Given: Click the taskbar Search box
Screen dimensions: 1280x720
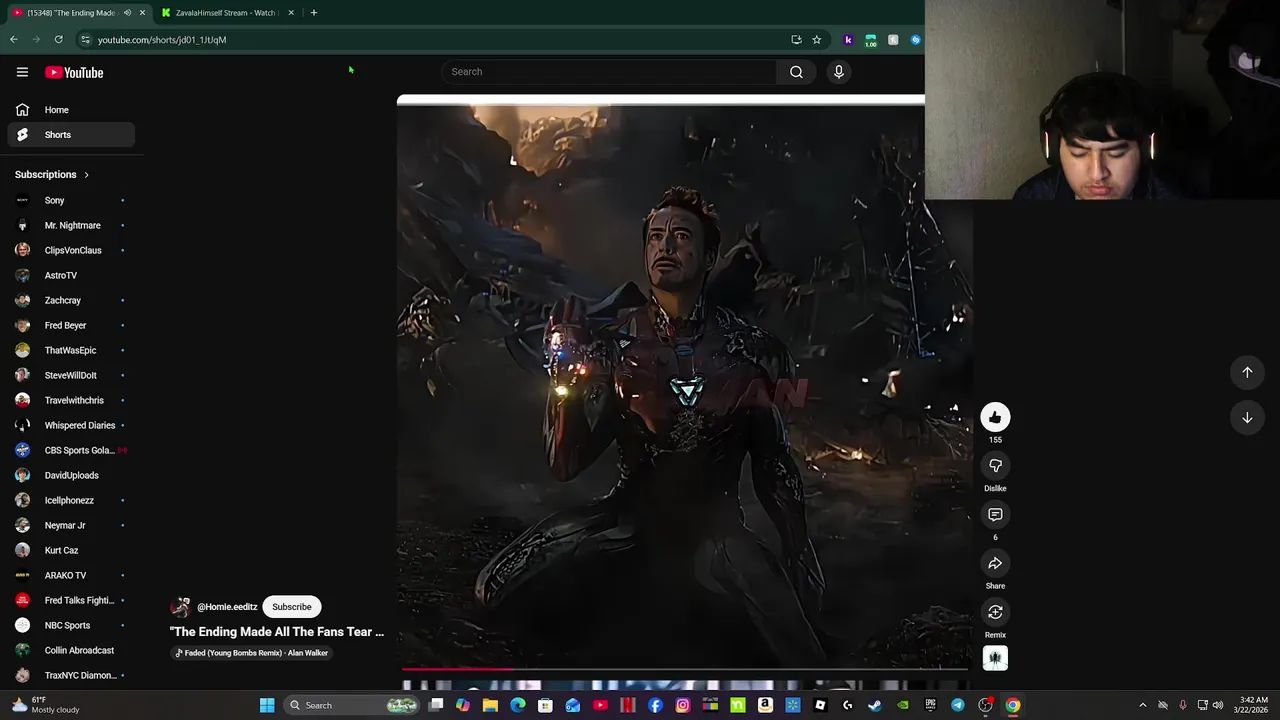Looking at the screenshot, I should pyautogui.click(x=352, y=705).
